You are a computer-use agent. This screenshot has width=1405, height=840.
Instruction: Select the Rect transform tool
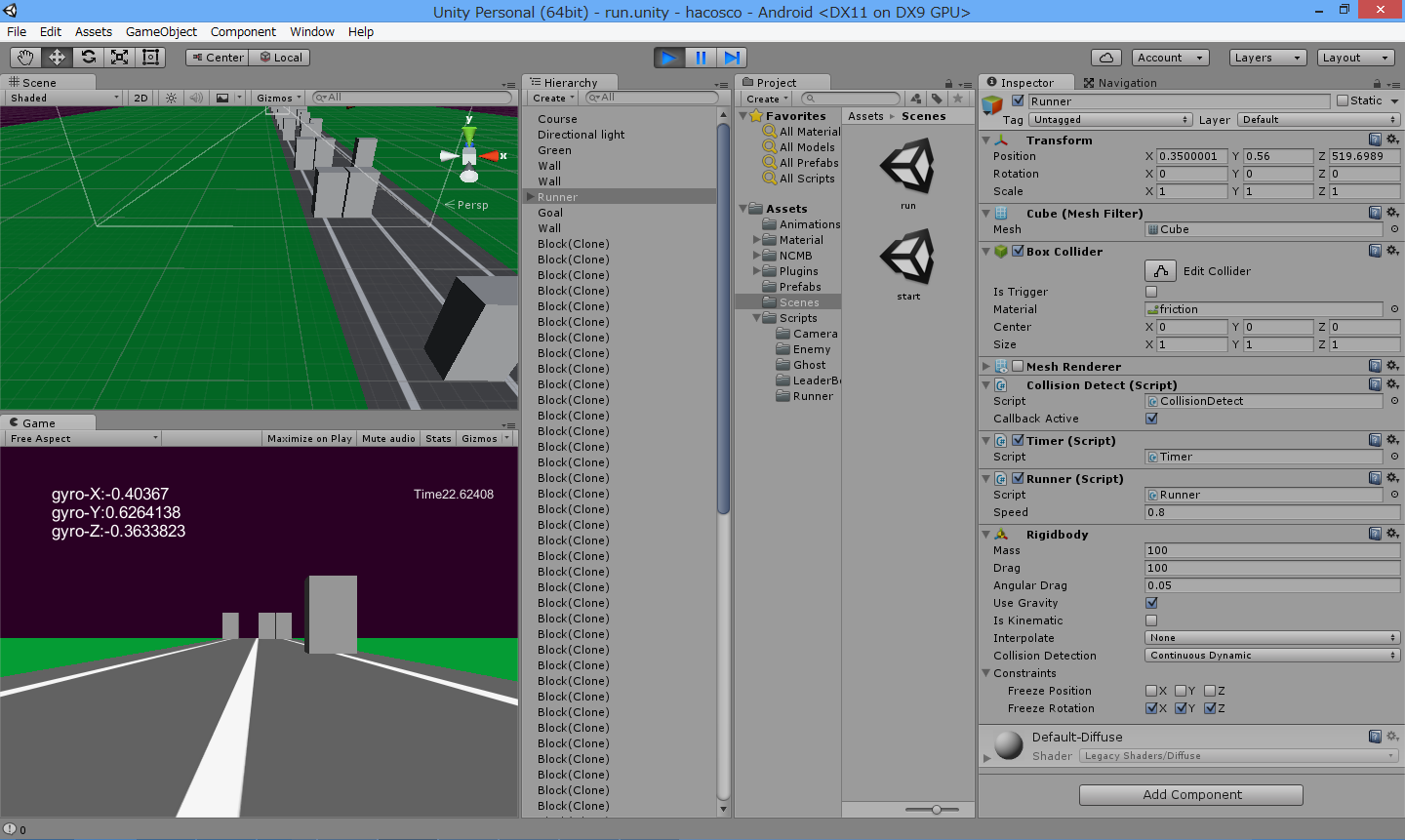[149, 57]
